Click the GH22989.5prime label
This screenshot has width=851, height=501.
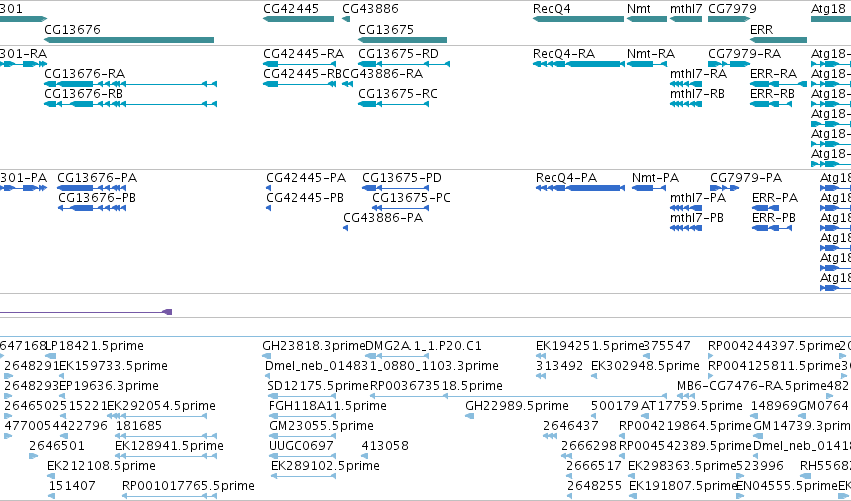point(517,406)
